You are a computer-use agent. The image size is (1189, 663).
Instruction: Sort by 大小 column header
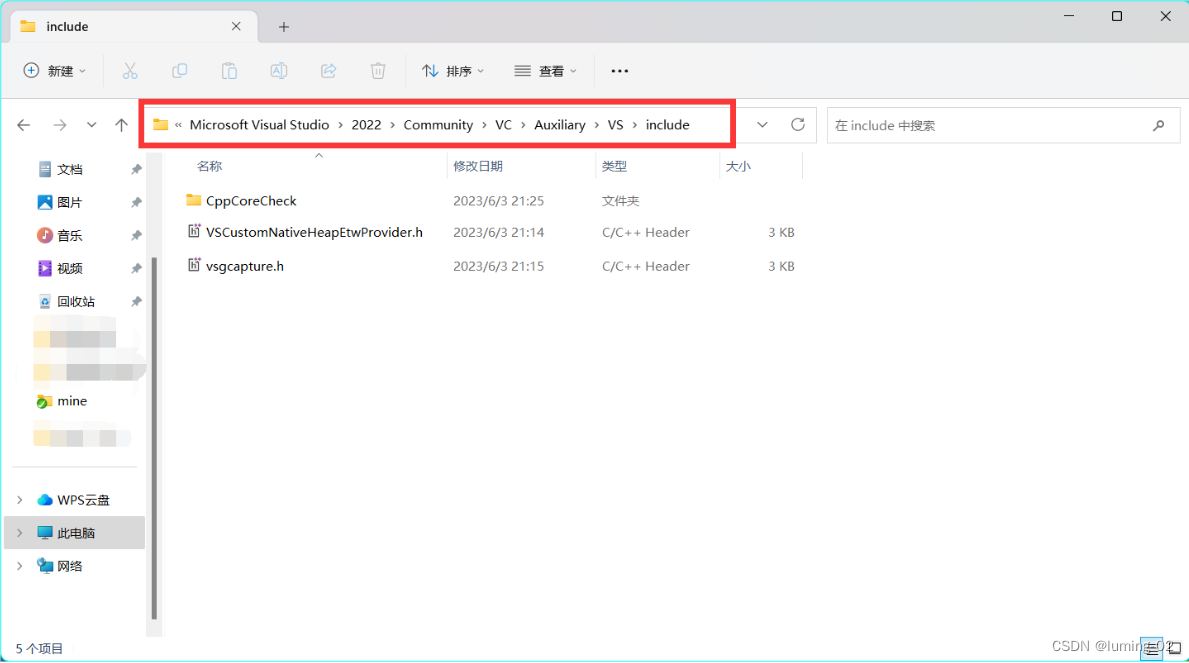[738, 166]
